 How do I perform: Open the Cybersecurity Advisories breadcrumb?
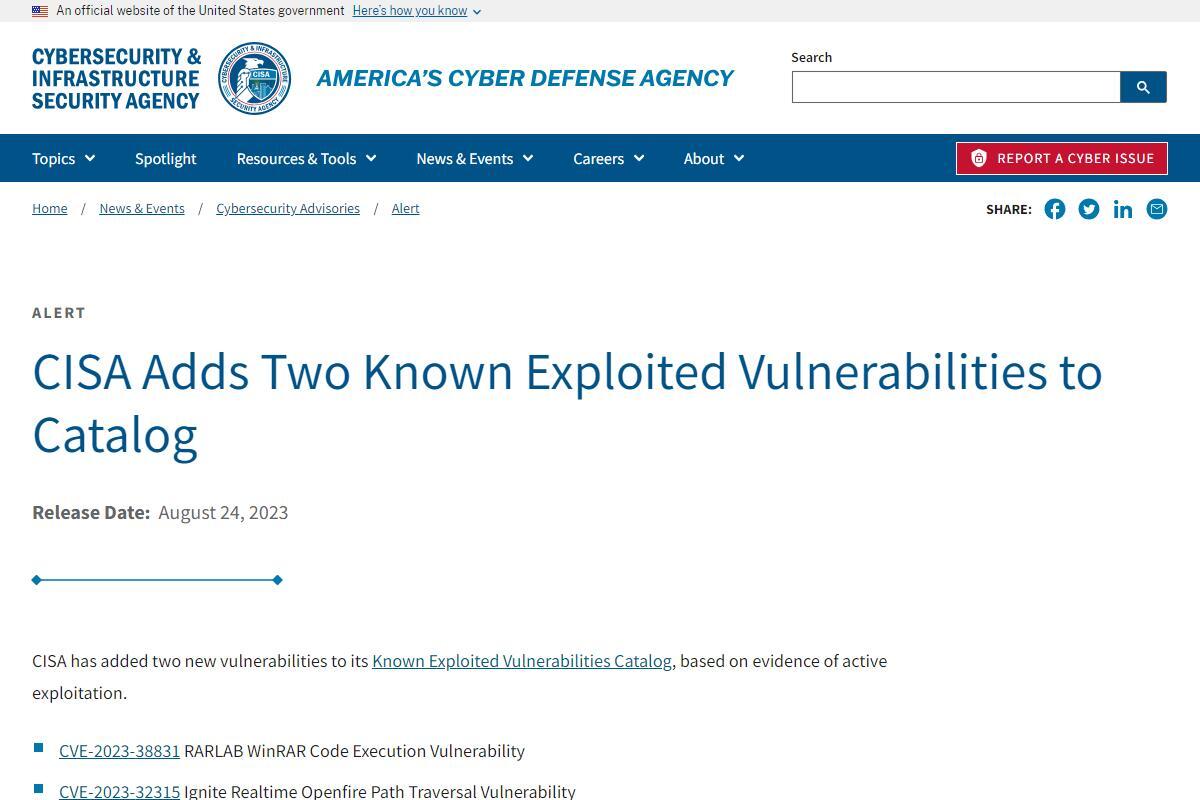click(x=288, y=208)
